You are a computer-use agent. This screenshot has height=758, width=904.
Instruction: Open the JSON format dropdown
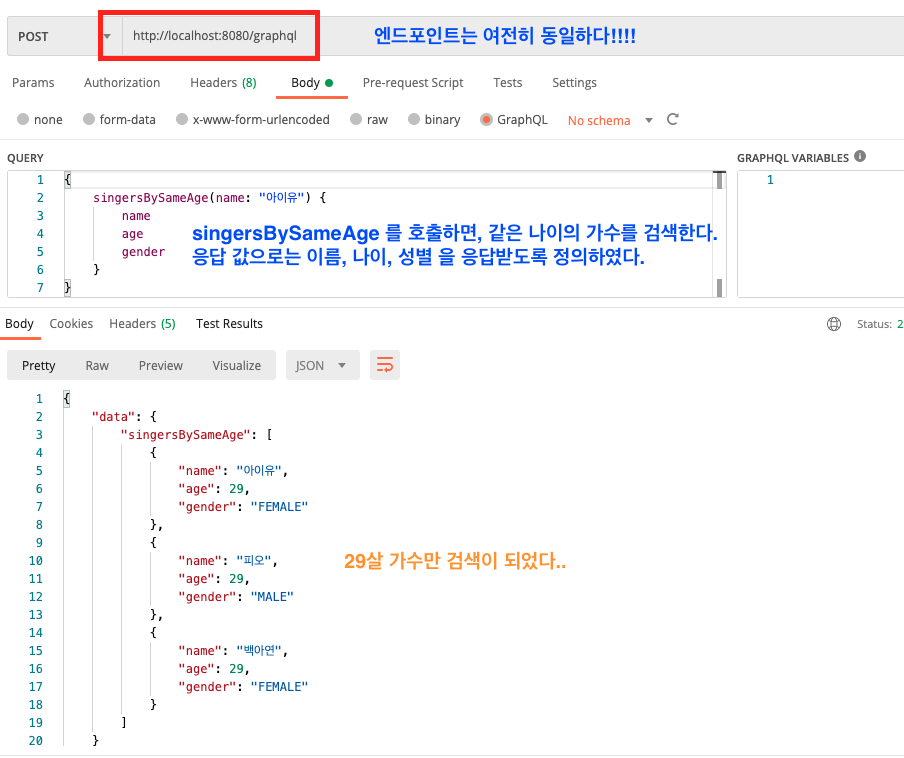322,365
